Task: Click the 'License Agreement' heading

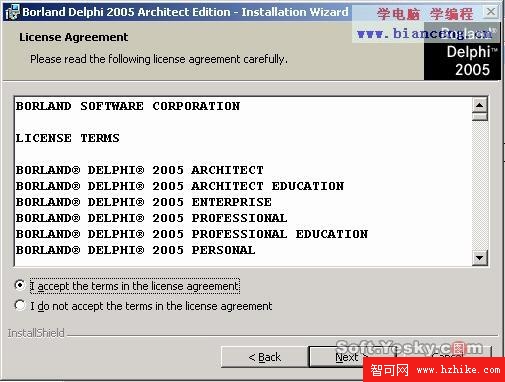Action: click(x=73, y=37)
